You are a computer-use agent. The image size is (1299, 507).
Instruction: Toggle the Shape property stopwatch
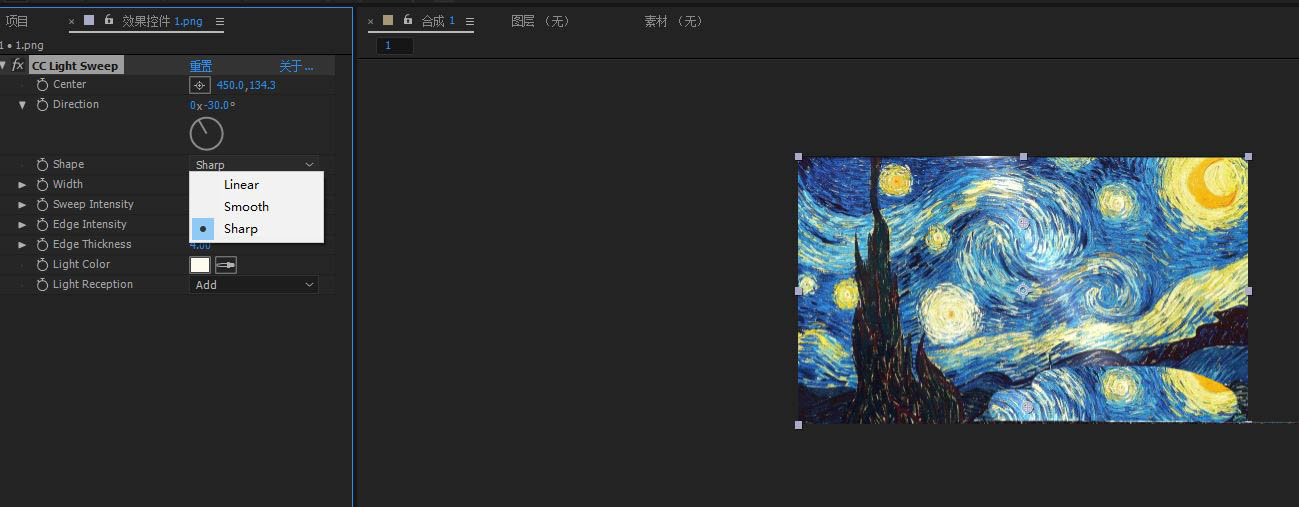(42, 165)
